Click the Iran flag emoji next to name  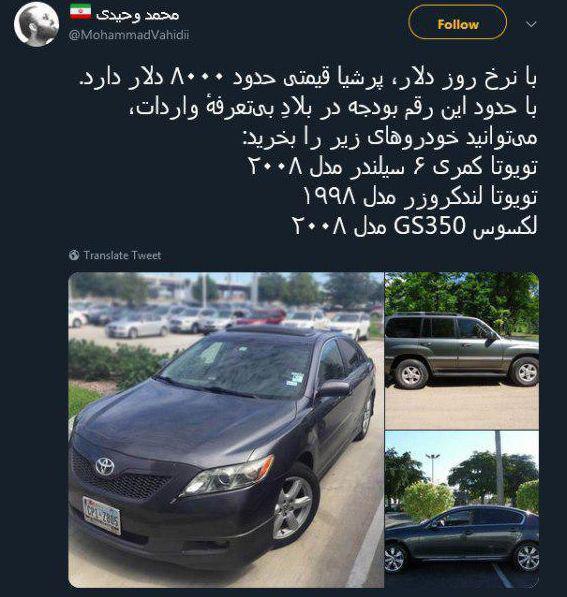(80, 12)
